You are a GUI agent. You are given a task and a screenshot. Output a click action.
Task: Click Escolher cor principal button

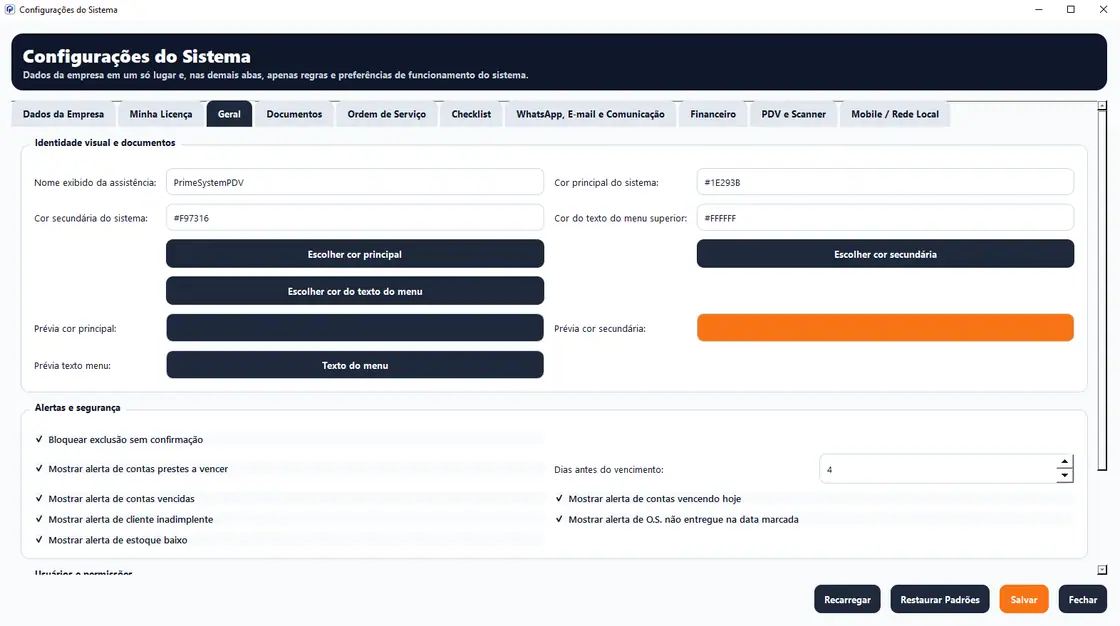click(355, 254)
